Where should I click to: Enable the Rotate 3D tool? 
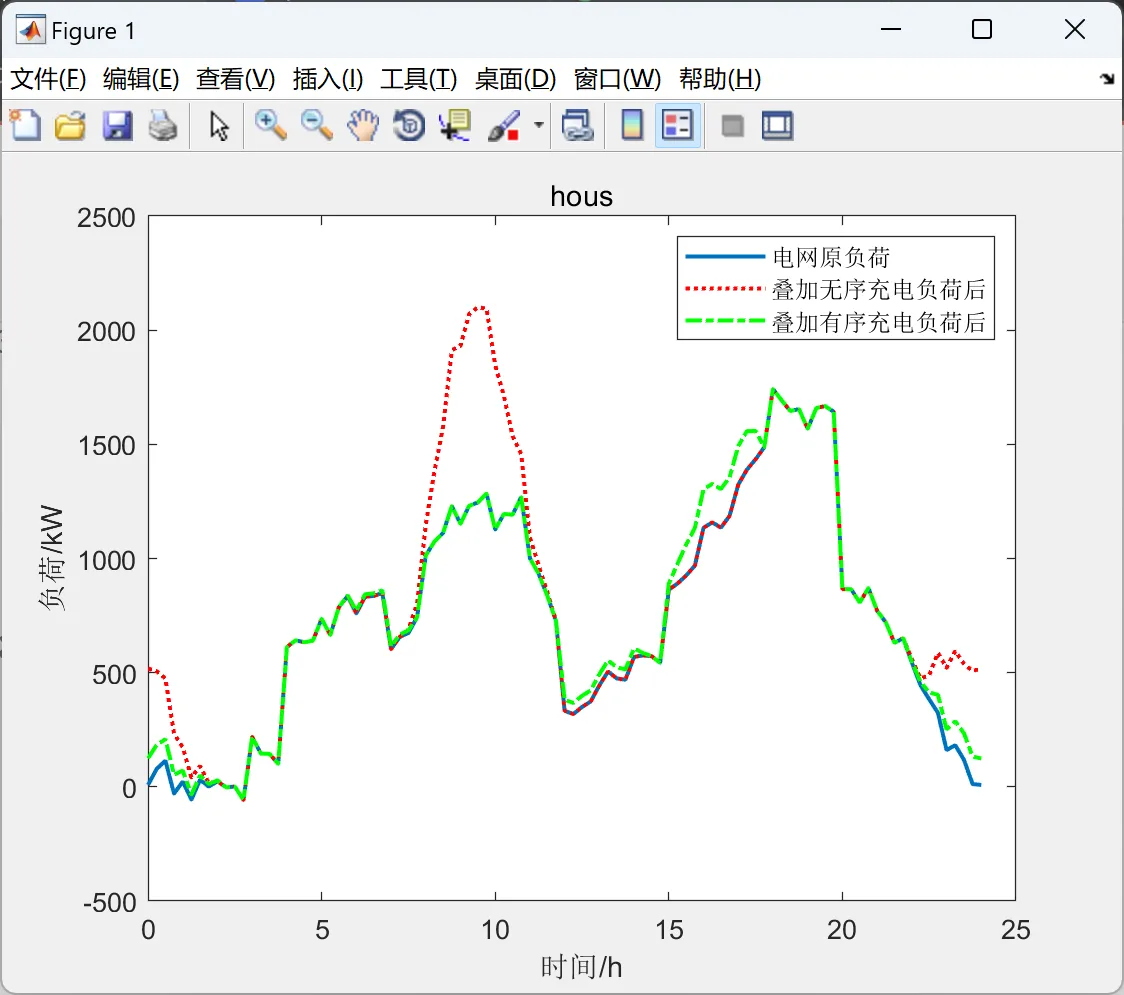409,125
